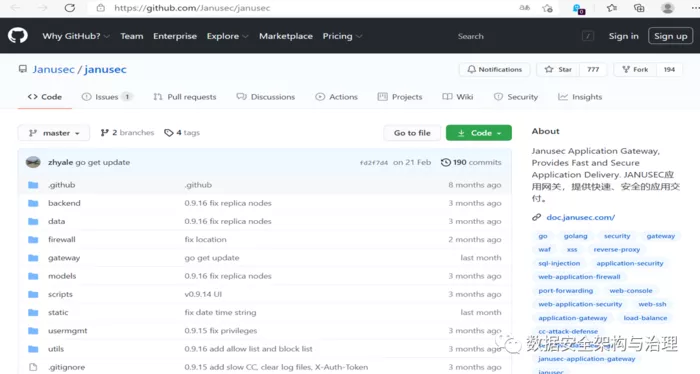The image size is (700, 374).
Task: Star the janusec repository
Action: [x=558, y=70]
